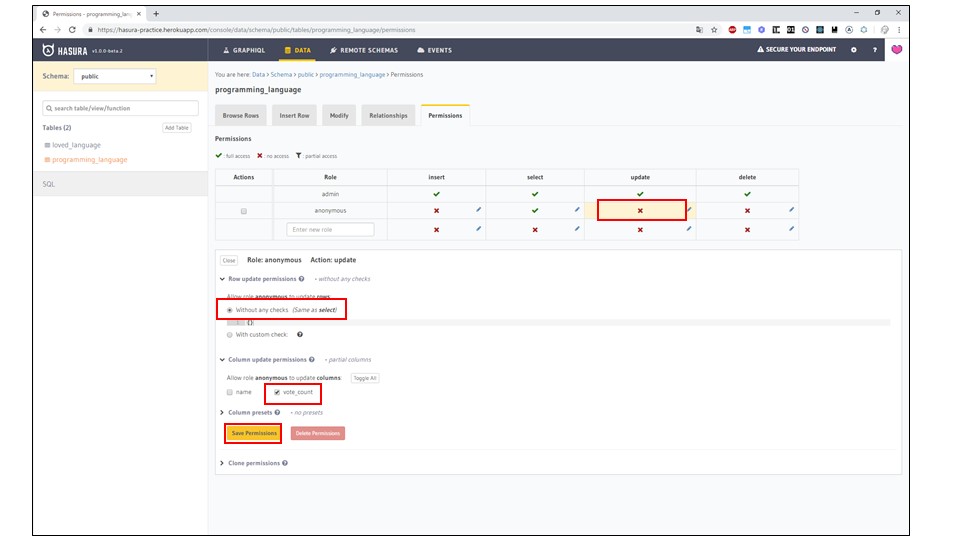
Task: Select the With custom check radio option
Action: tap(230, 335)
